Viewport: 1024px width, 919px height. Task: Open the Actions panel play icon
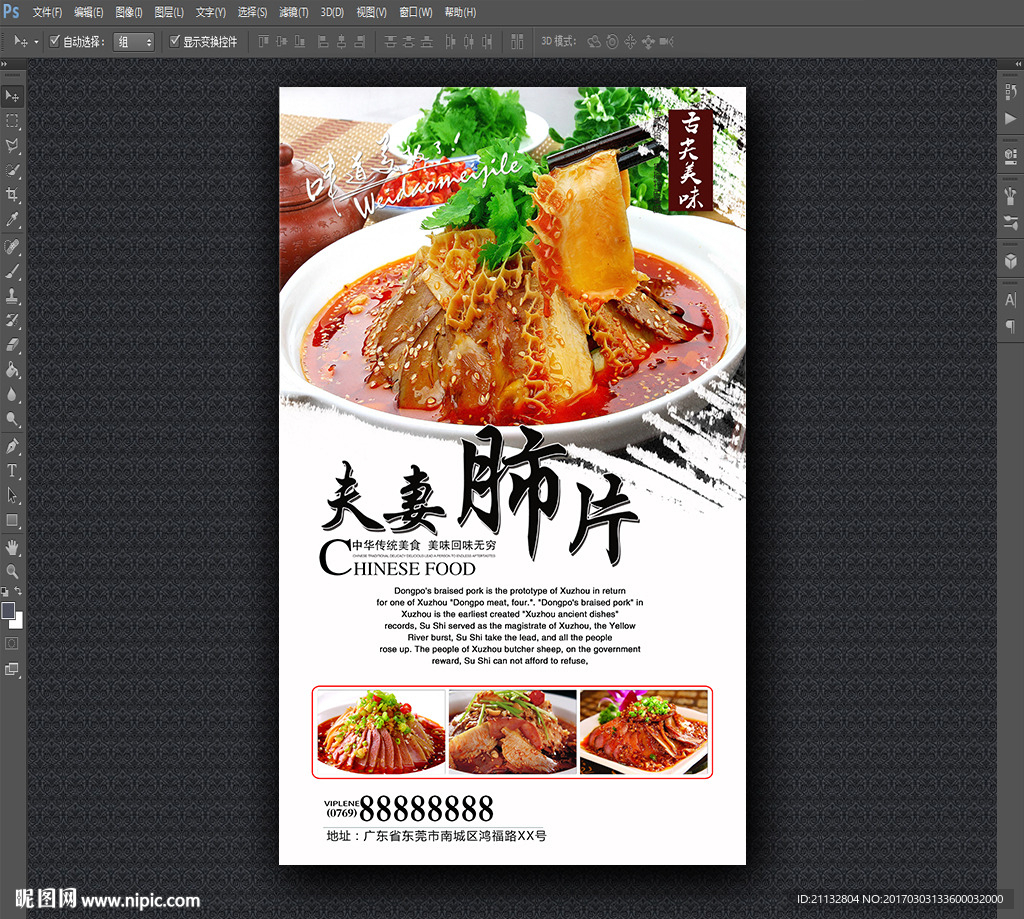tap(1010, 118)
